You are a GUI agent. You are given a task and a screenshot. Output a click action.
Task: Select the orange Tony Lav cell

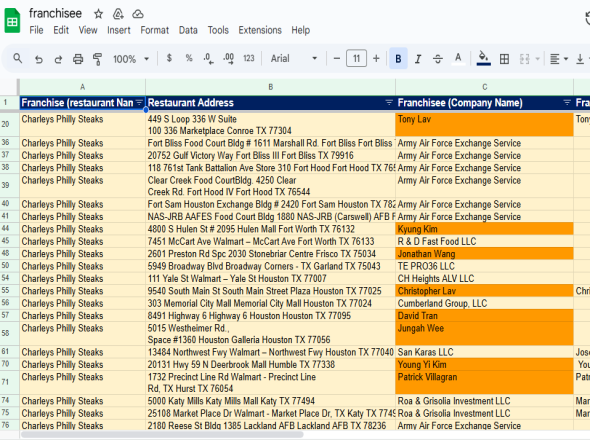click(x=485, y=125)
